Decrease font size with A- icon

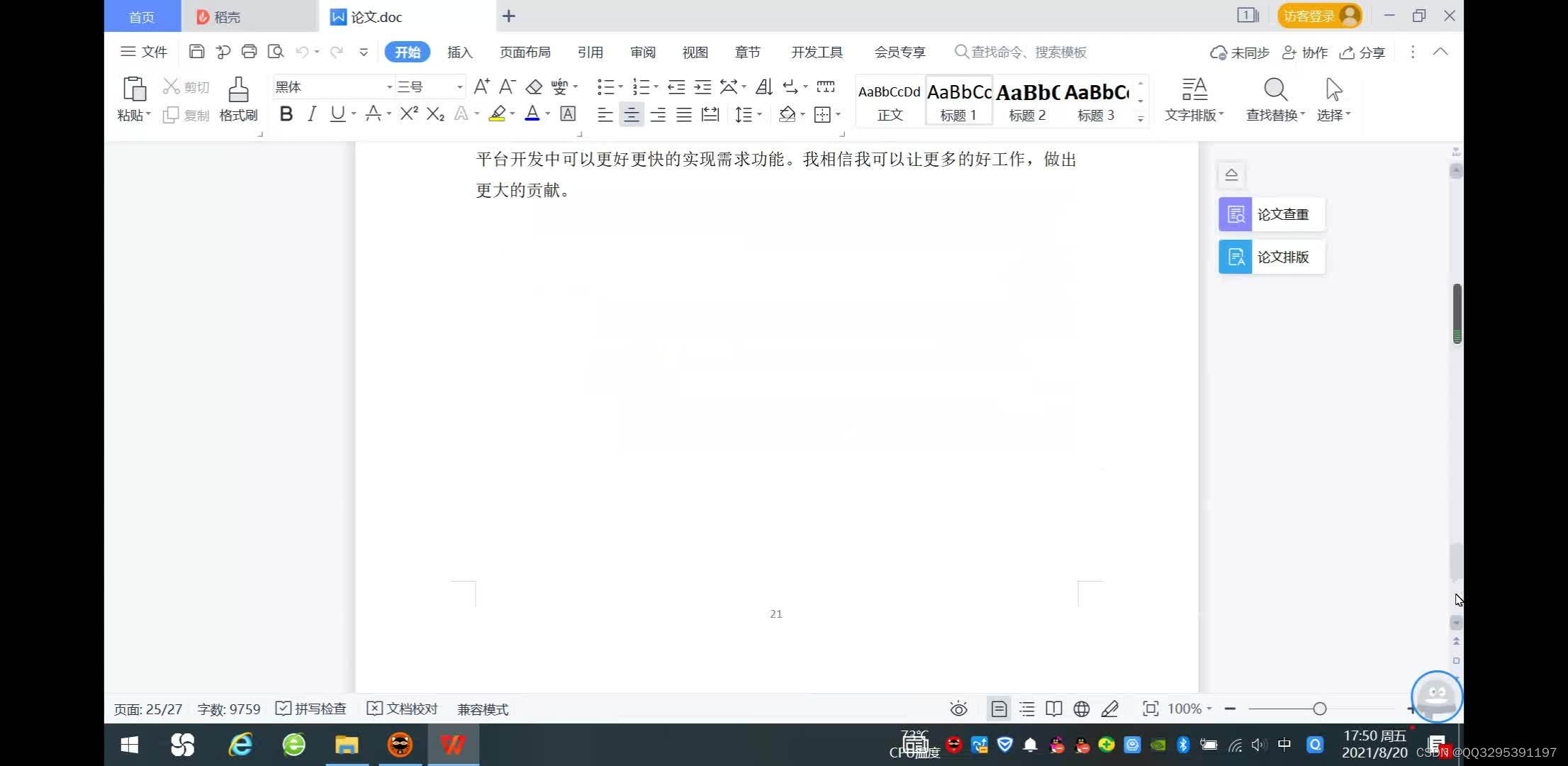[507, 87]
